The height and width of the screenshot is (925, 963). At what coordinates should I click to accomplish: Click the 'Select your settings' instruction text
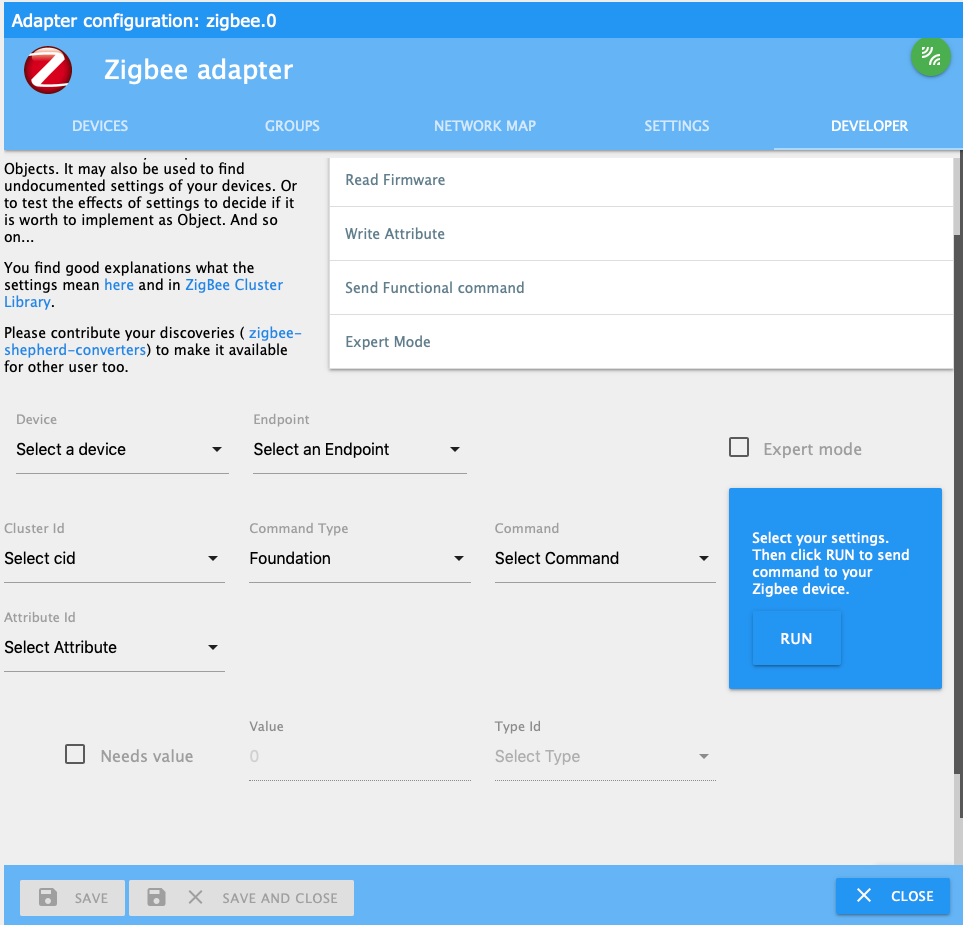[x=830, y=563]
